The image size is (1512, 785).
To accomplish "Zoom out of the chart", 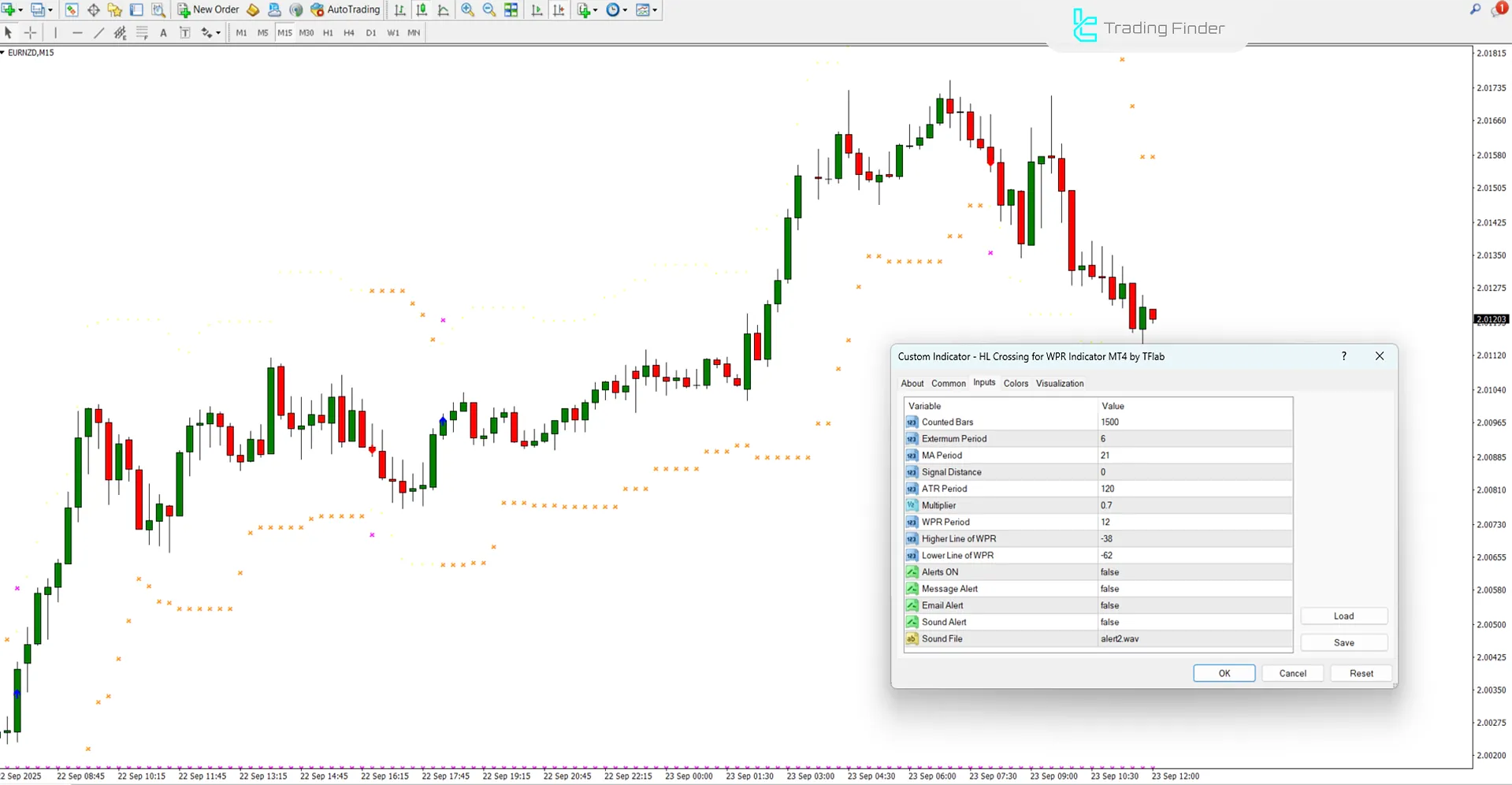I will pyautogui.click(x=489, y=10).
